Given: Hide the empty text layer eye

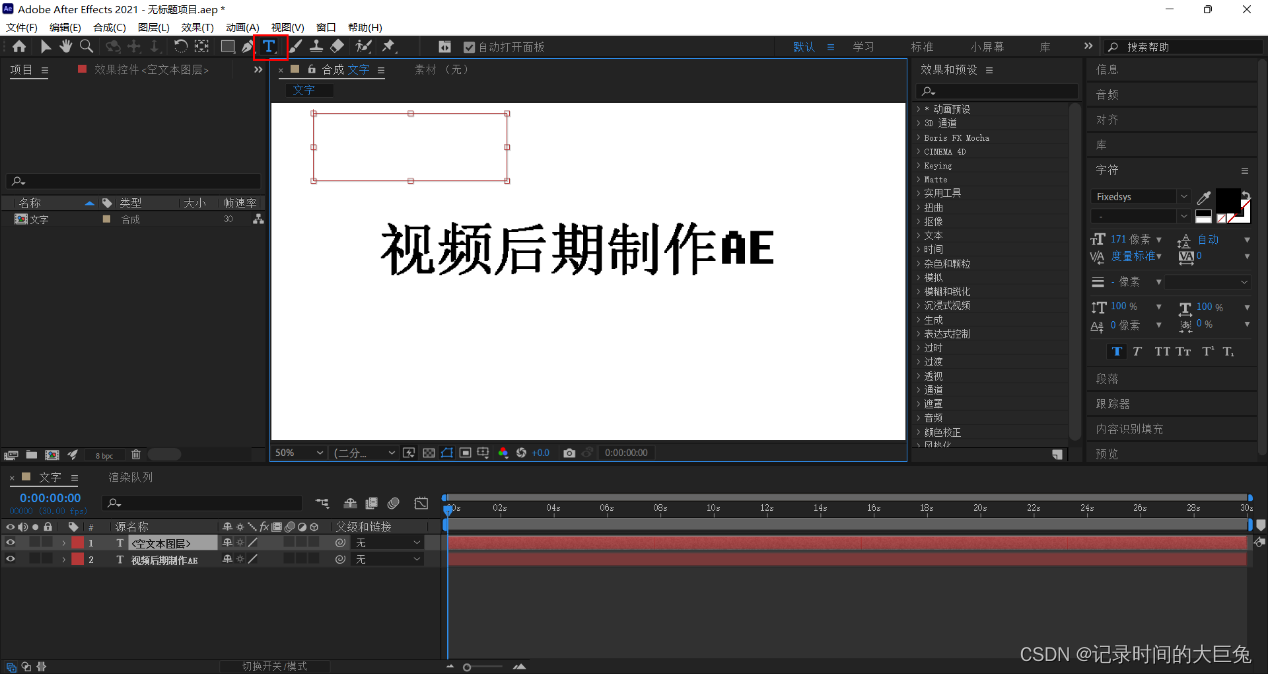Looking at the screenshot, I should coord(11,543).
